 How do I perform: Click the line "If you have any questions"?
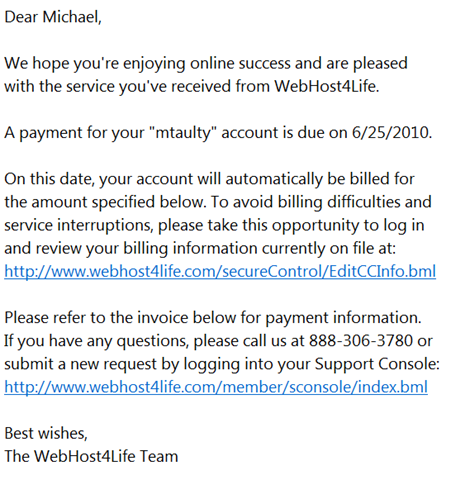point(218,341)
